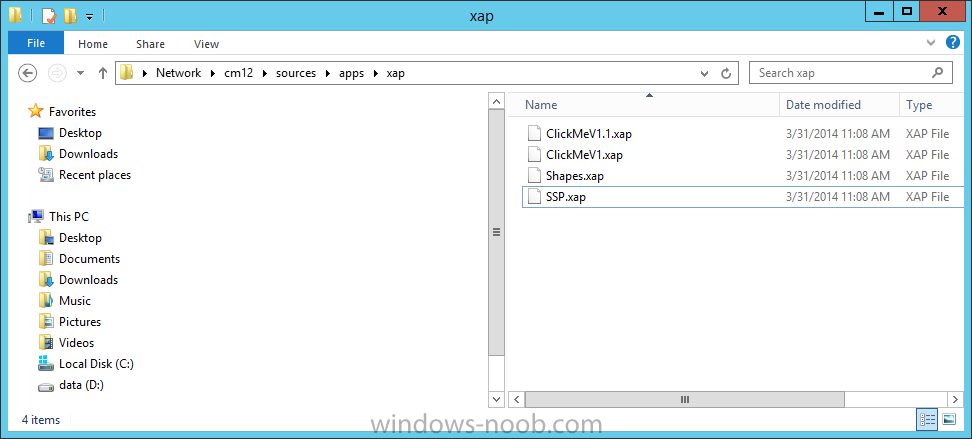
Task: Refresh the xap folder view
Action: pyautogui.click(x=726, y=73)
